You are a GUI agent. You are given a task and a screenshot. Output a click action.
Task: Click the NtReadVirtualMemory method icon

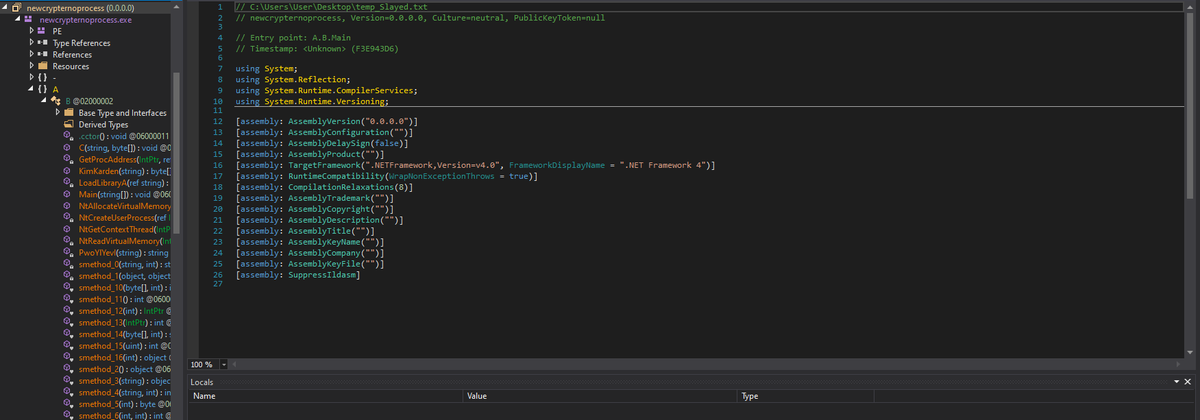tap(70, 241)
